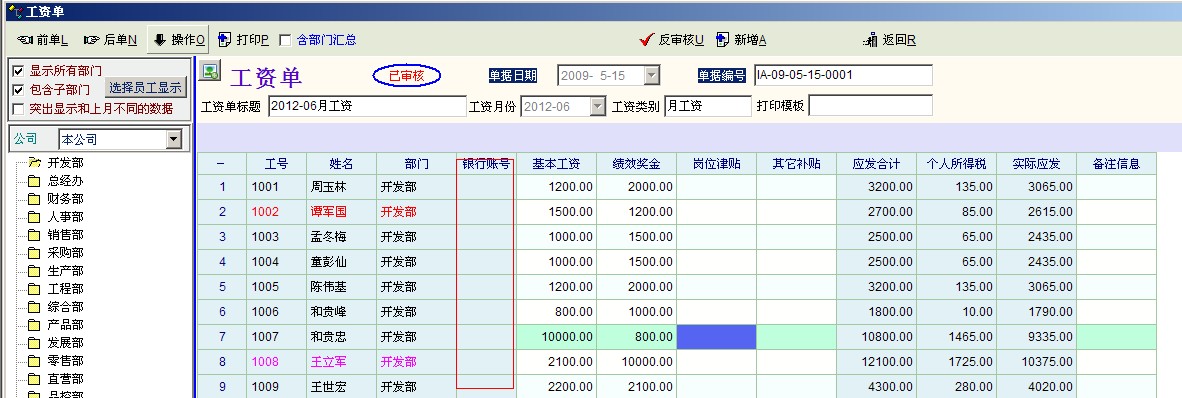Uncheck the 包含子部门 checkbox

(19, 90)
